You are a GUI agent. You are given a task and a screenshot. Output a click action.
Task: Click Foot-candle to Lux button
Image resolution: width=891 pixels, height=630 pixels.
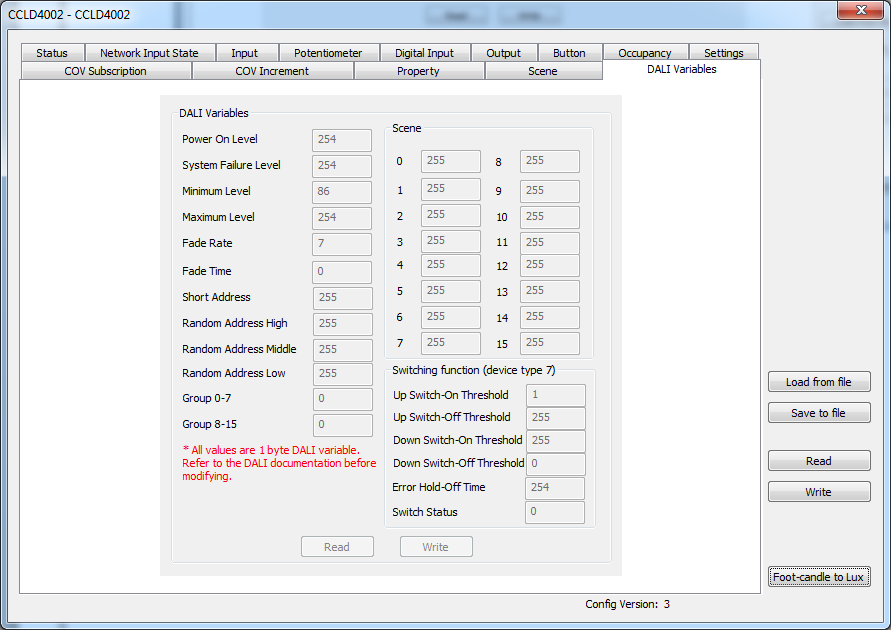tap(819, 577)
